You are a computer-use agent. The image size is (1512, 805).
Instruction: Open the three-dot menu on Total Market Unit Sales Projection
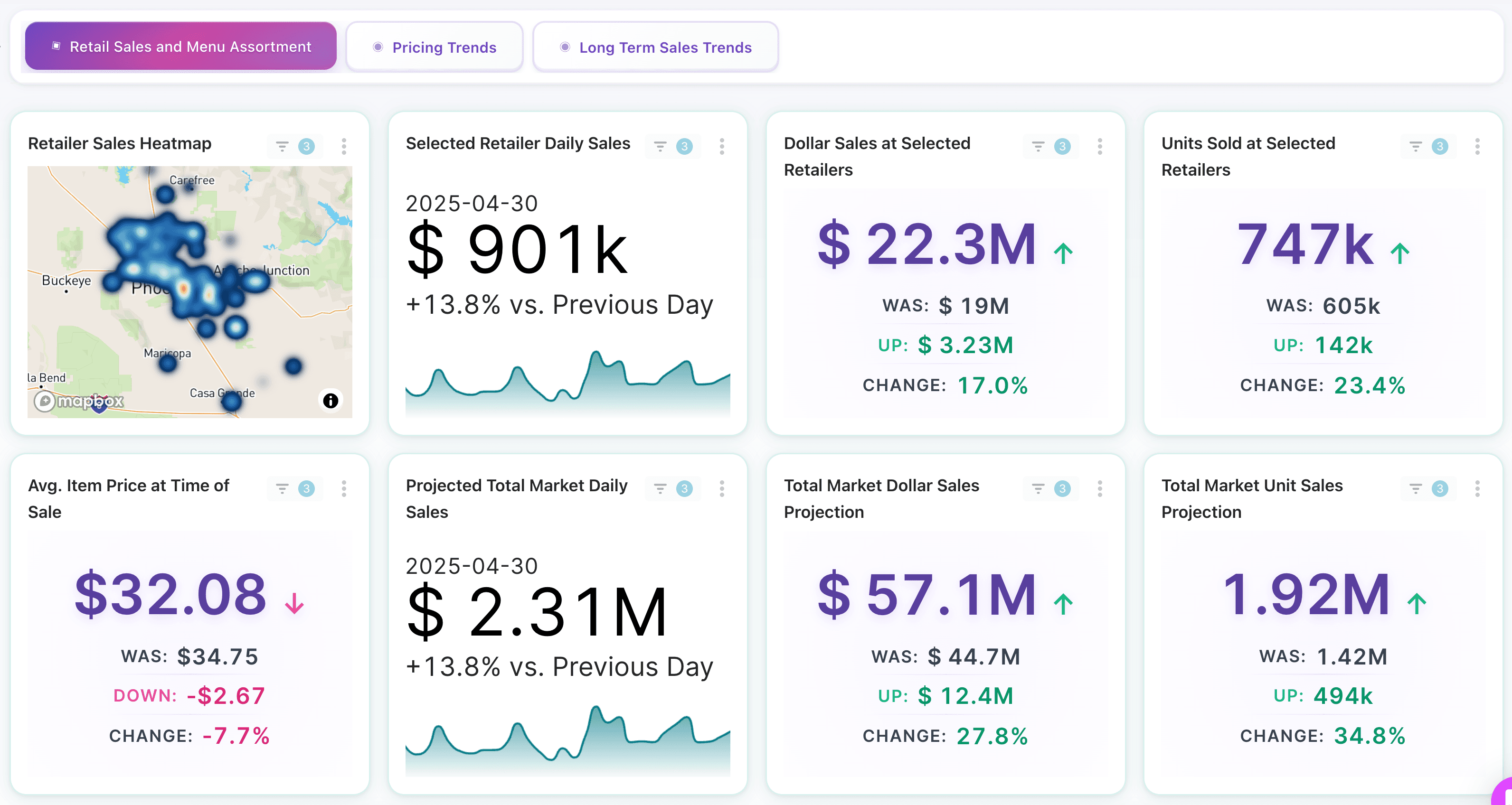[1477, 488]
